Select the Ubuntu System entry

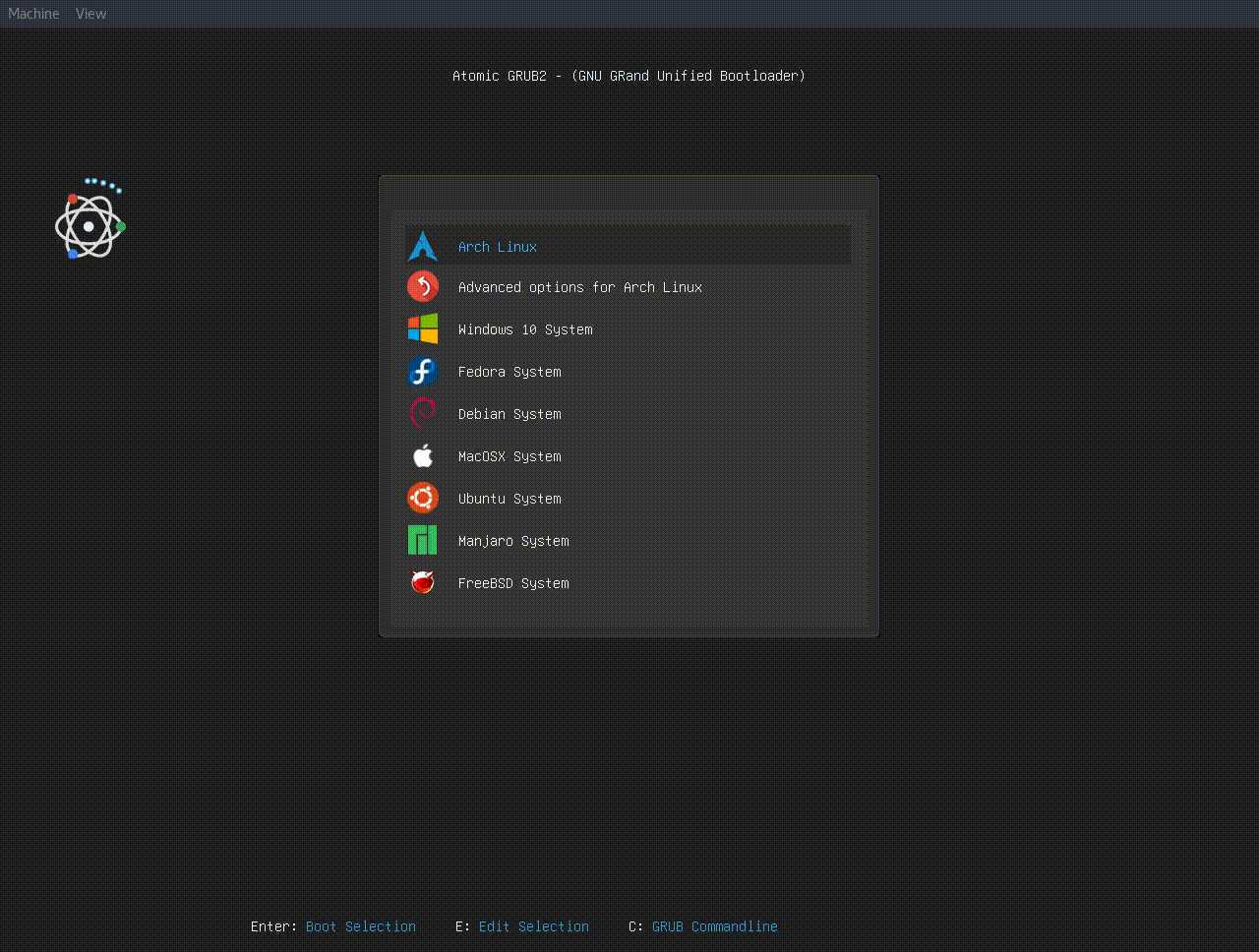(628, 499)
